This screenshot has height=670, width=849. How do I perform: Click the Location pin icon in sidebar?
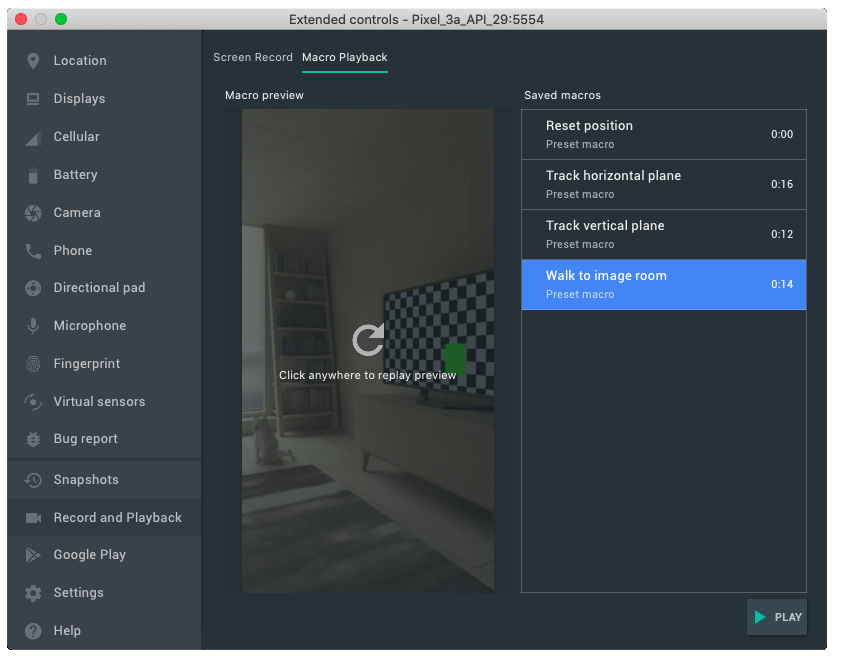(x=33, y=61)
